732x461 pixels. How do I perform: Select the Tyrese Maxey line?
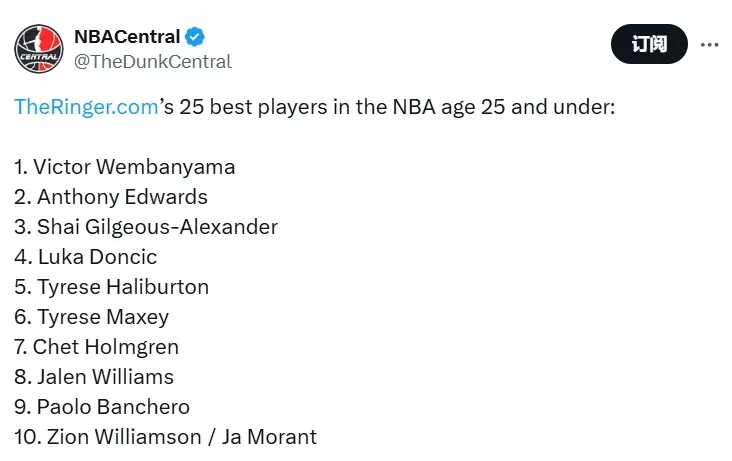point(103,317)
